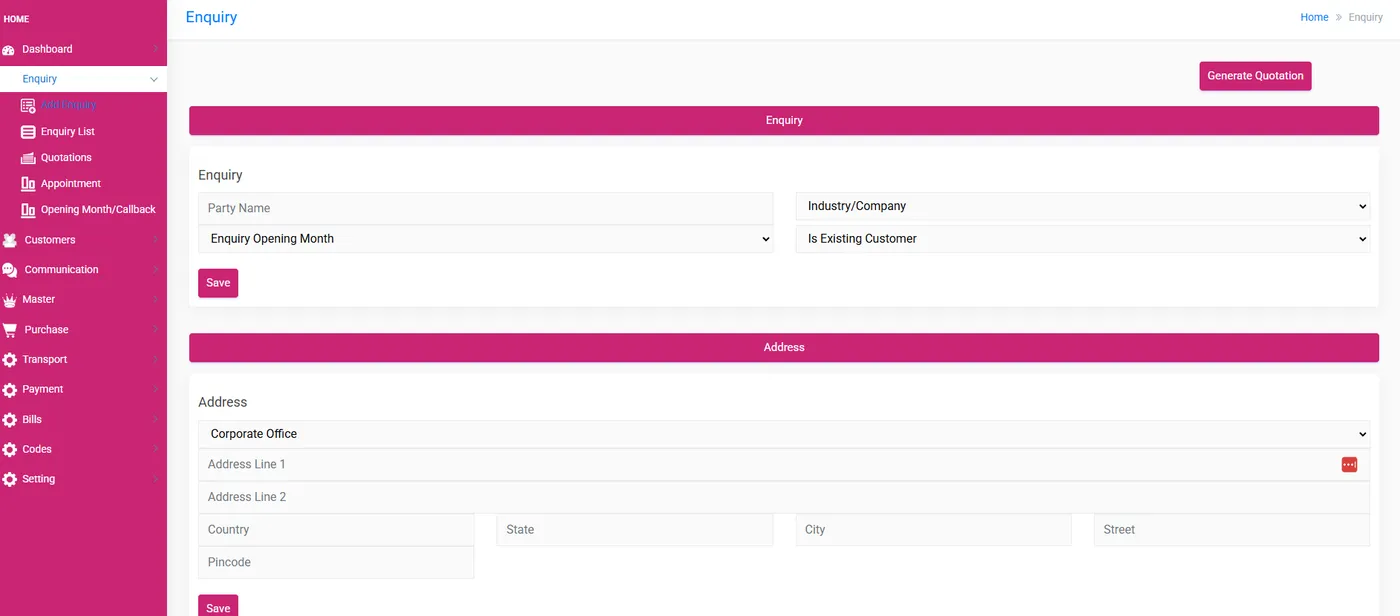Click the Purchase shopping cart icon
The image size is (1400, 616).
(x=10, y=330)
